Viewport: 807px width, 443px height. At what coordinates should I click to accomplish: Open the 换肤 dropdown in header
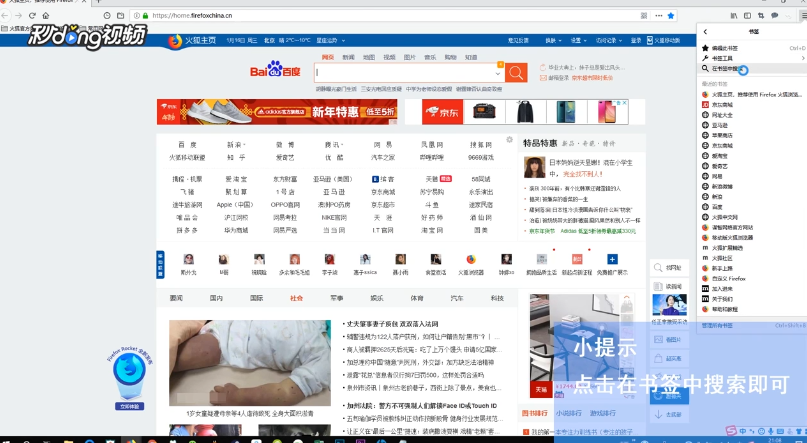(553, 40)
